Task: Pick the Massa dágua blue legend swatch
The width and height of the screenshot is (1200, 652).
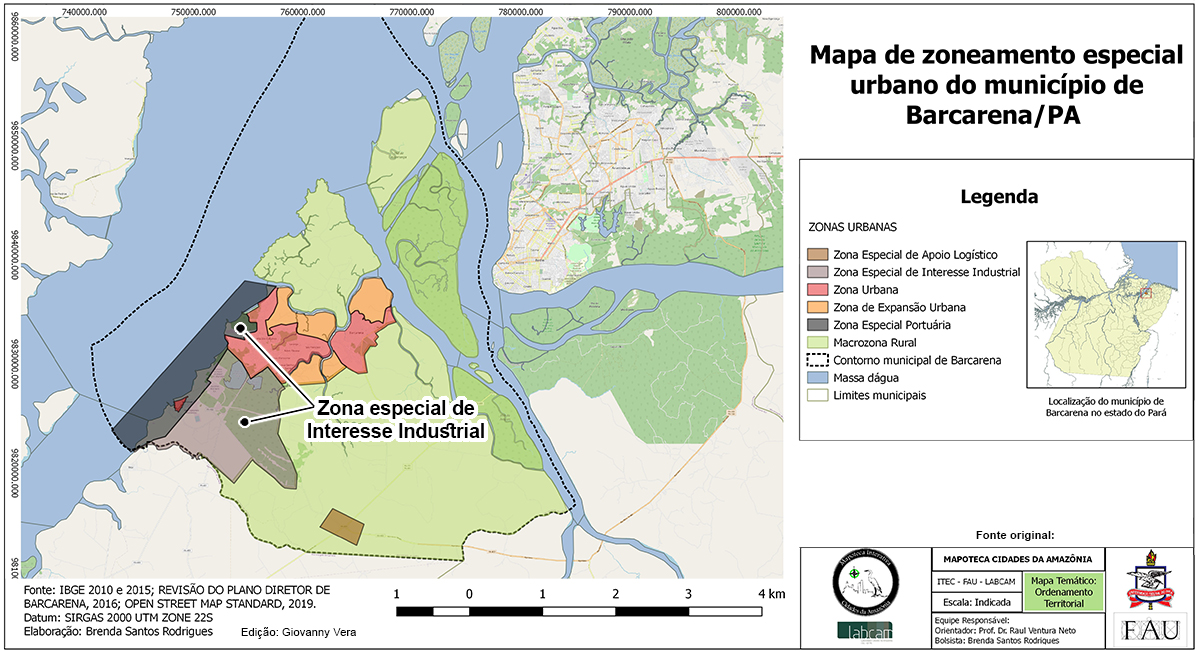Action: coord(817,378)
